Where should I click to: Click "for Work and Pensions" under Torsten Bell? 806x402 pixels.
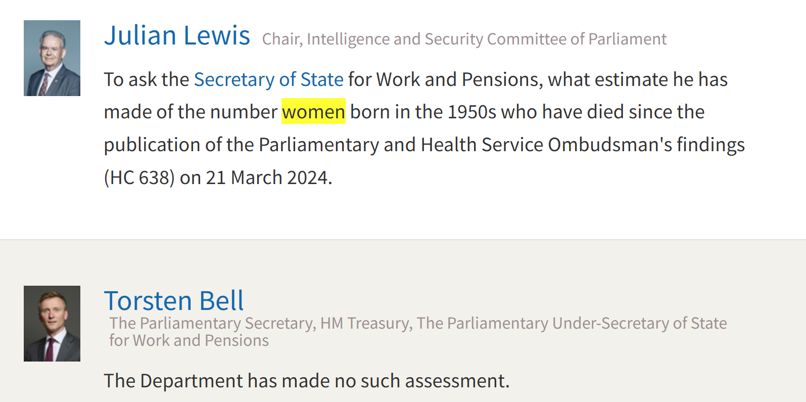coord(189,340)
